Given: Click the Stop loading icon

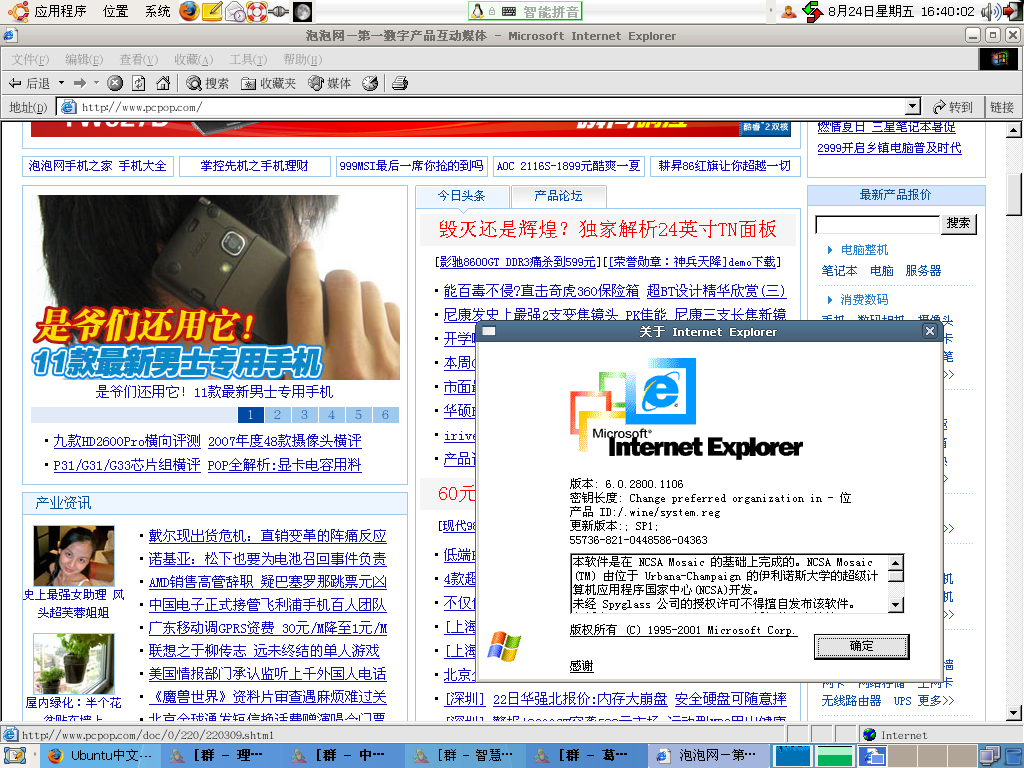Looking at the screenshot, I should tap(115, 83).
